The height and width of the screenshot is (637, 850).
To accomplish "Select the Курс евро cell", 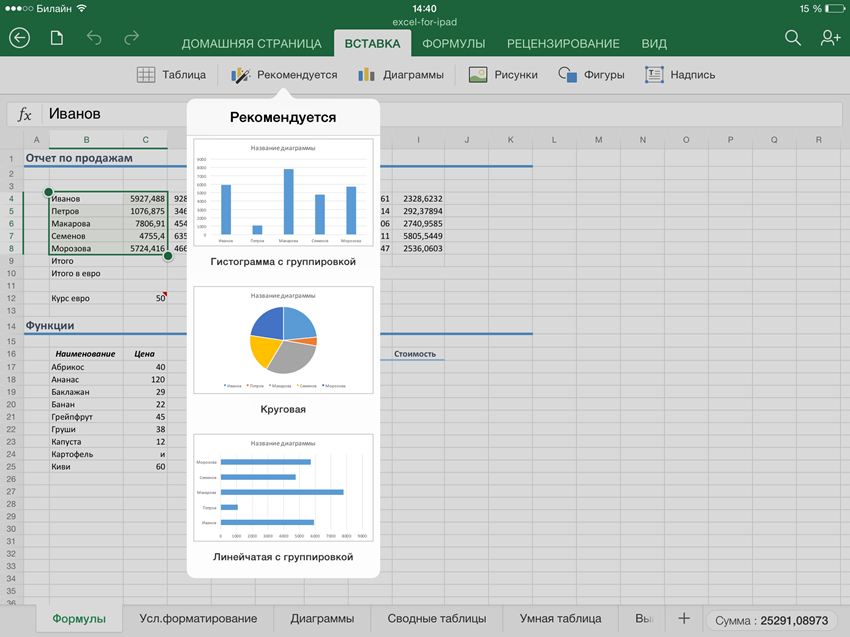I will coord(86,299).
